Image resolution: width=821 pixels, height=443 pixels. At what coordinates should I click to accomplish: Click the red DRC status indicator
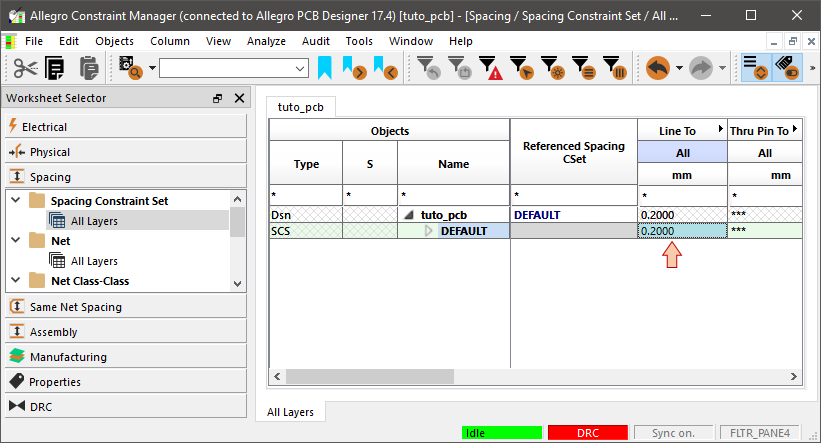pos(587,433)
